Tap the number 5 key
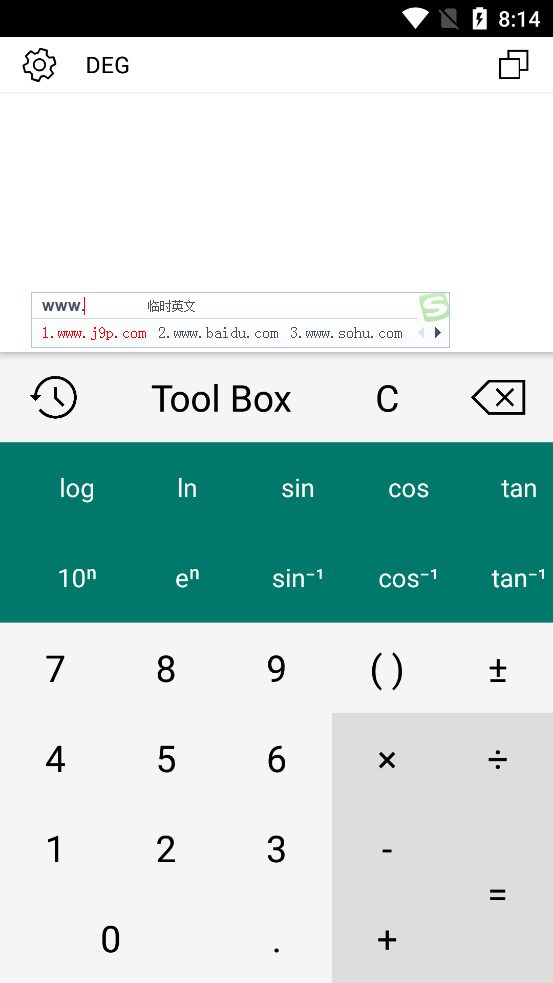The image size is (553, 983). (166, 760)
